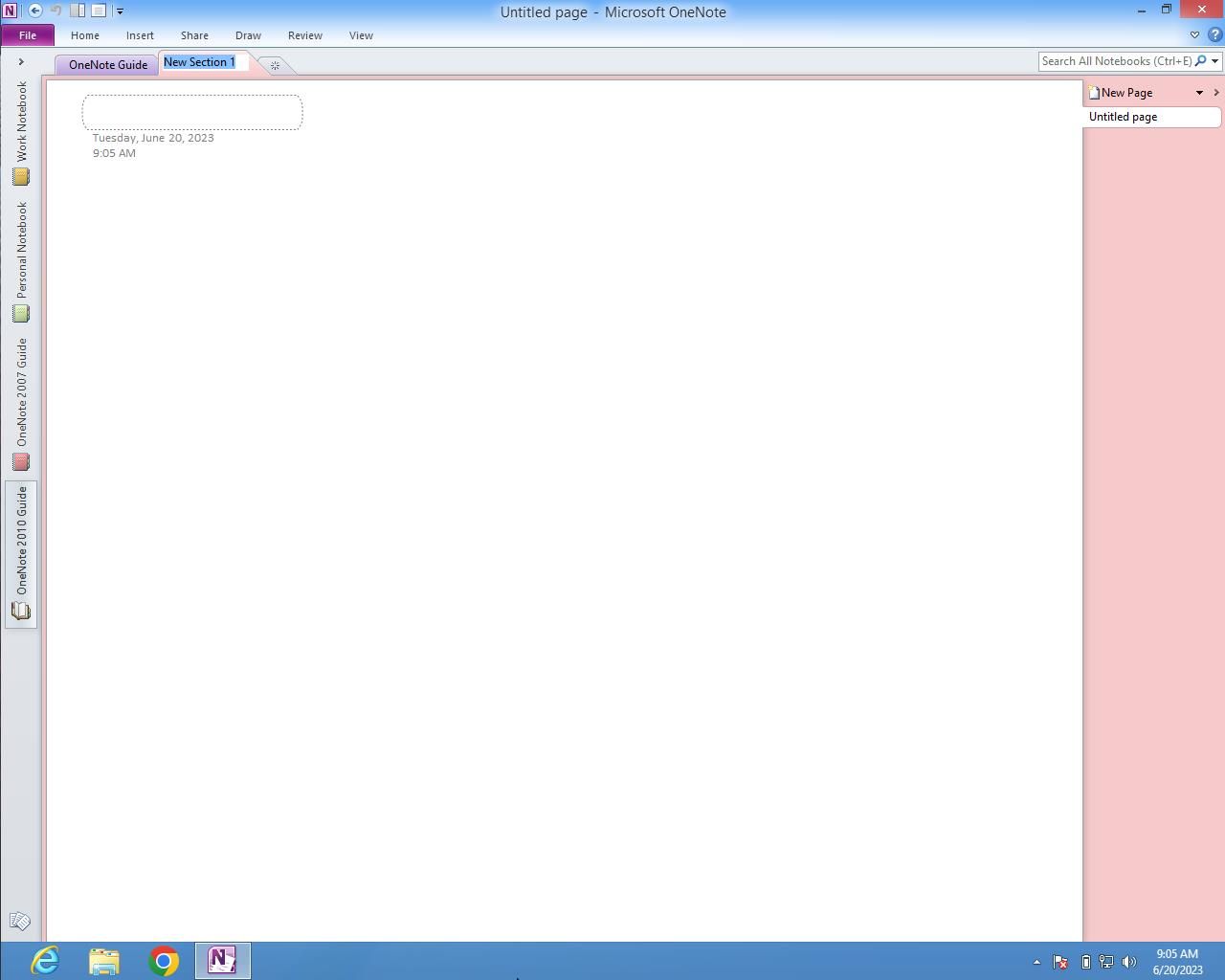Open OneNote Help question mark icon
The height and width of the screenshot is (980, 1225).
click(x=1215, y=35)
